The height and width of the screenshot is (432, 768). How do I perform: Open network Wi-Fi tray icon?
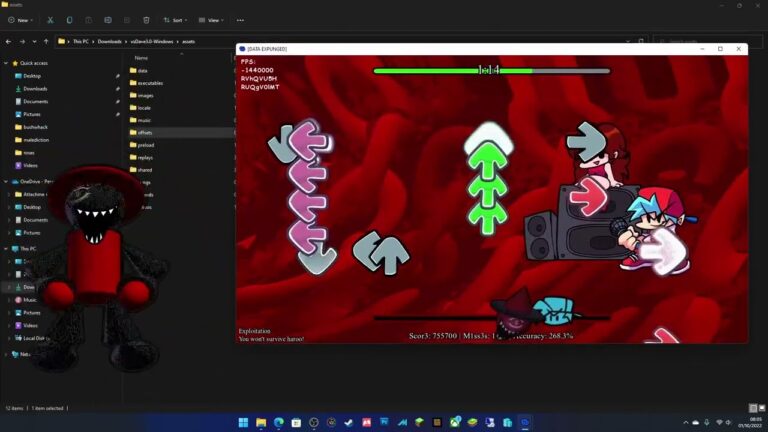pyautogui.click(x=719, y=422)
